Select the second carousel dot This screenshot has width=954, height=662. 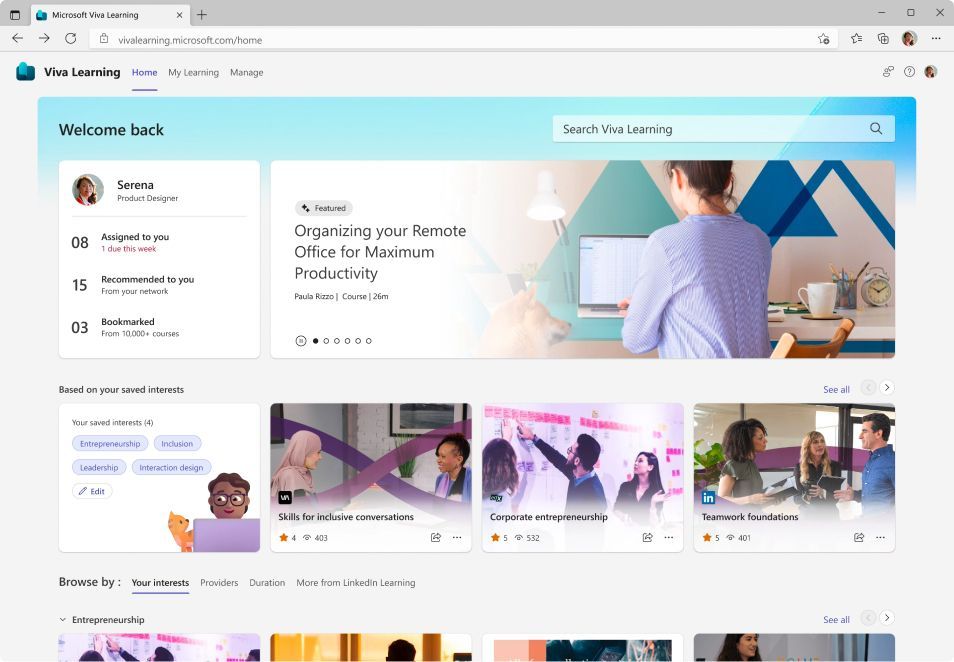326,341
